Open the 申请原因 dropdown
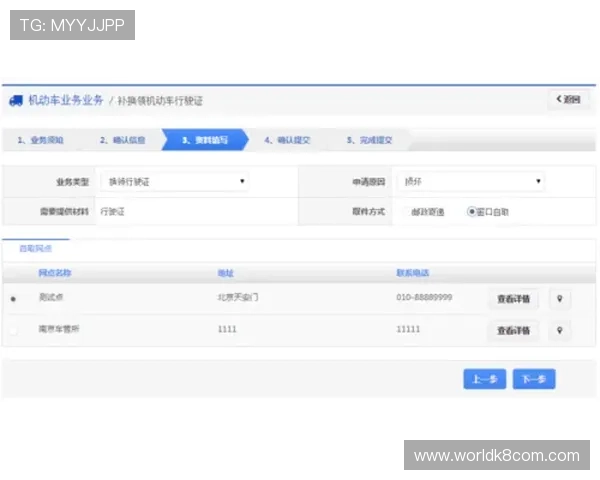 pos(471,181)
